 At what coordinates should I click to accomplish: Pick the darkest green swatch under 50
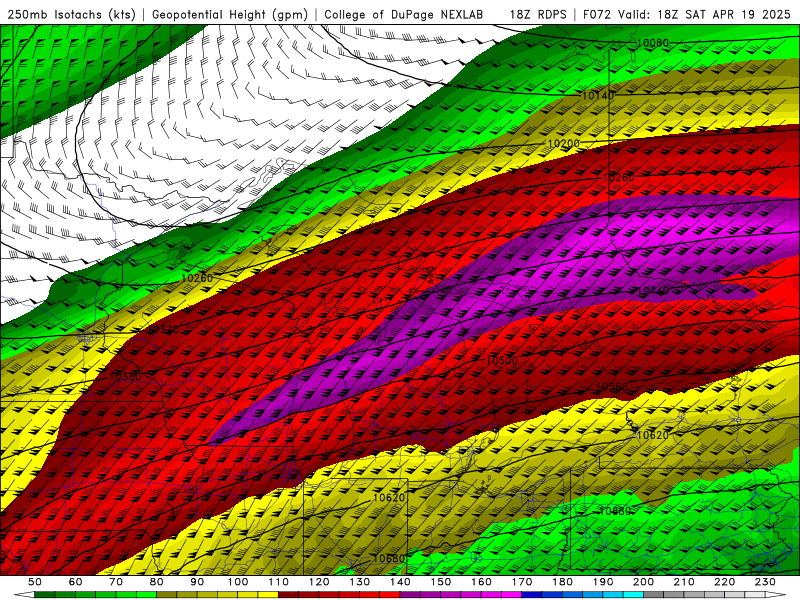[x=45, y=595]
